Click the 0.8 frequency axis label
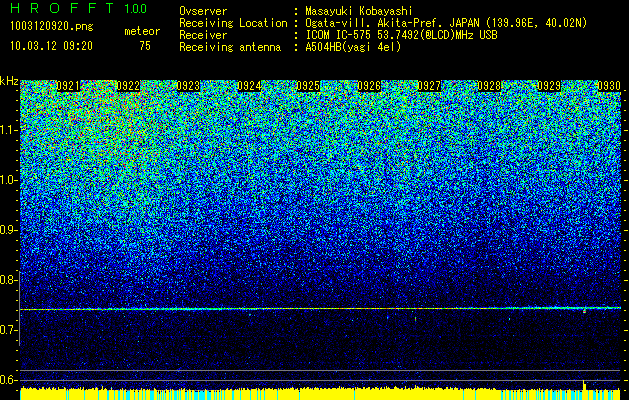 8,280
